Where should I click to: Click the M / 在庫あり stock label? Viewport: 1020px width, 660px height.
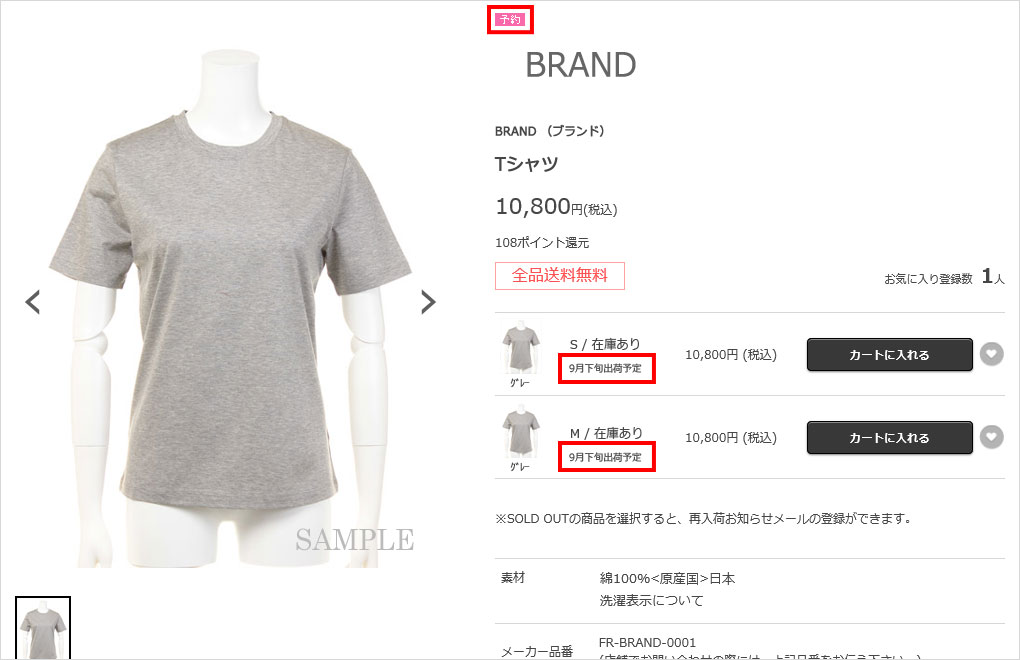tap(606, 433)
